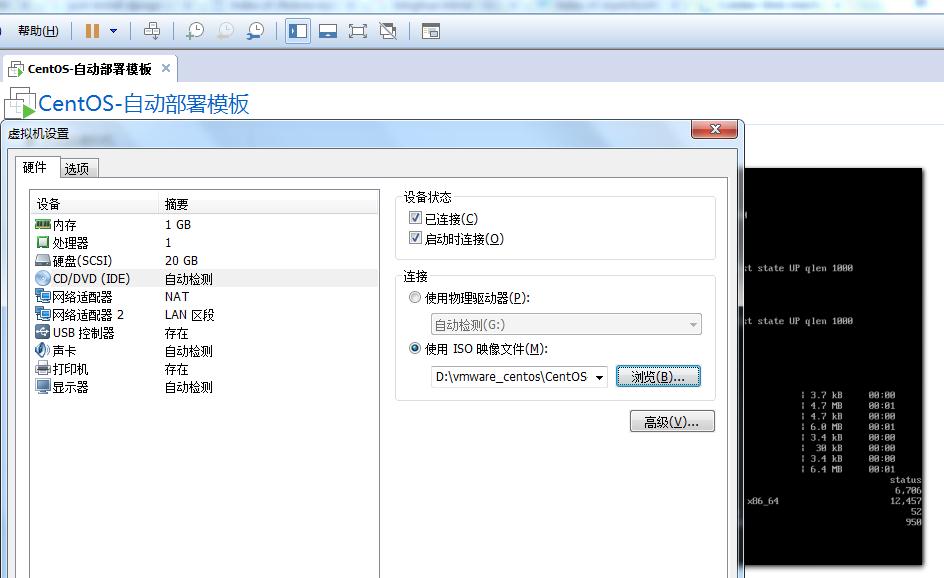This screenshot has width=944, height=578.
Task: Click the 设备 column header
Action: 95,204
